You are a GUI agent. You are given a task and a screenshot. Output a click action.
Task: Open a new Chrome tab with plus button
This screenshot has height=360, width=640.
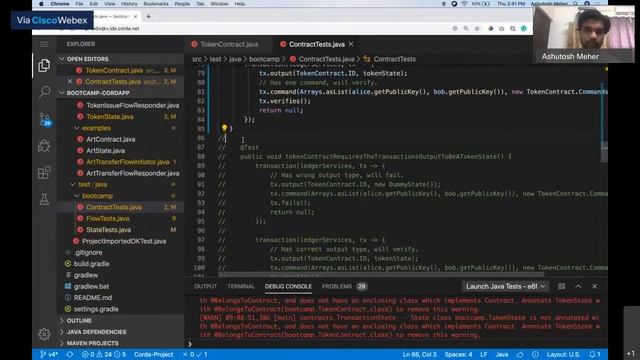pyautogui.click(x=149, y=16)
